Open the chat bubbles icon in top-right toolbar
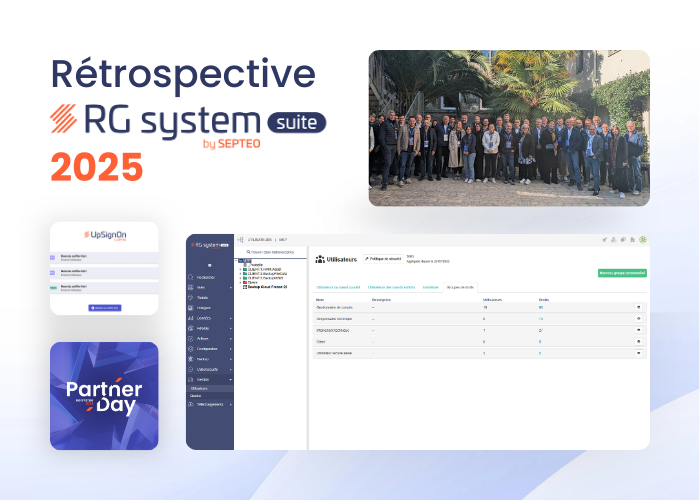 coord(623,240)
